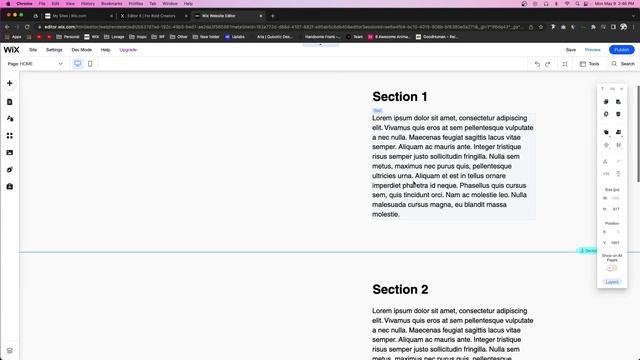Select the Section 1 paragraph text
Viewport: 640px width, 360px height.
pos(453,166)
